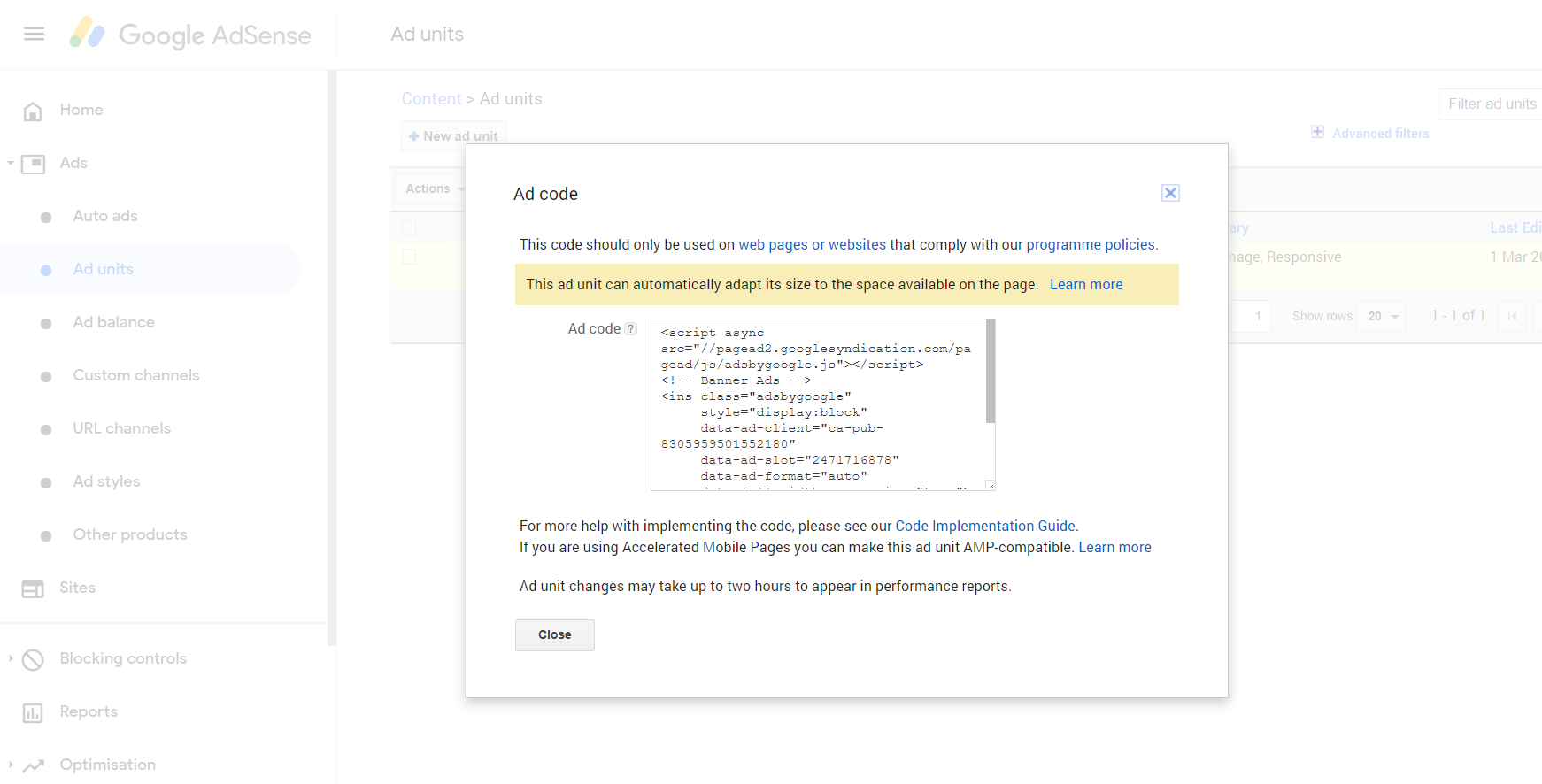Click the Advanced filters plus icon

tap(1317, 132)
